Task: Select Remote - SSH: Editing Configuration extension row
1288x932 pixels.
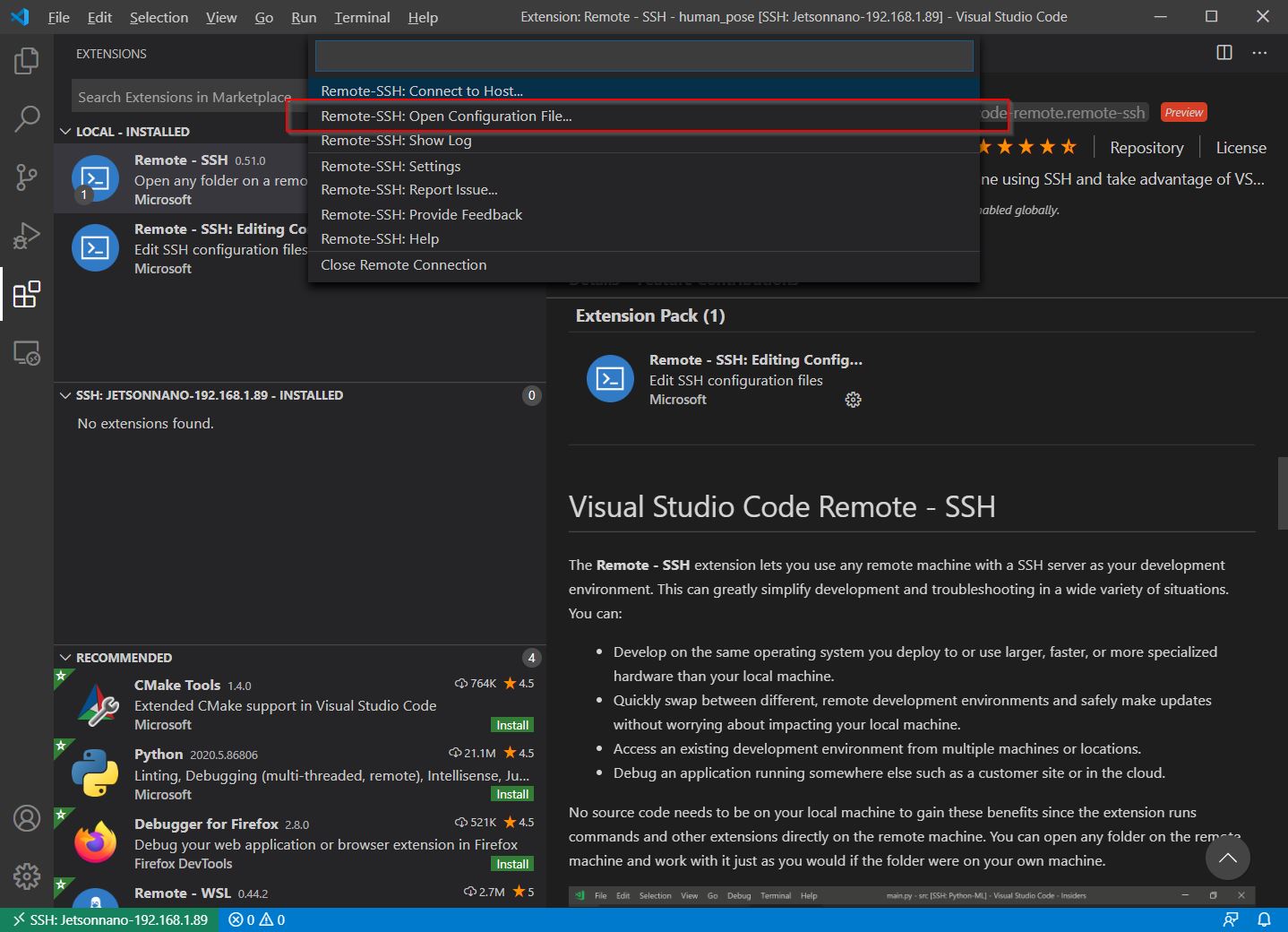Action: point(181,248)
